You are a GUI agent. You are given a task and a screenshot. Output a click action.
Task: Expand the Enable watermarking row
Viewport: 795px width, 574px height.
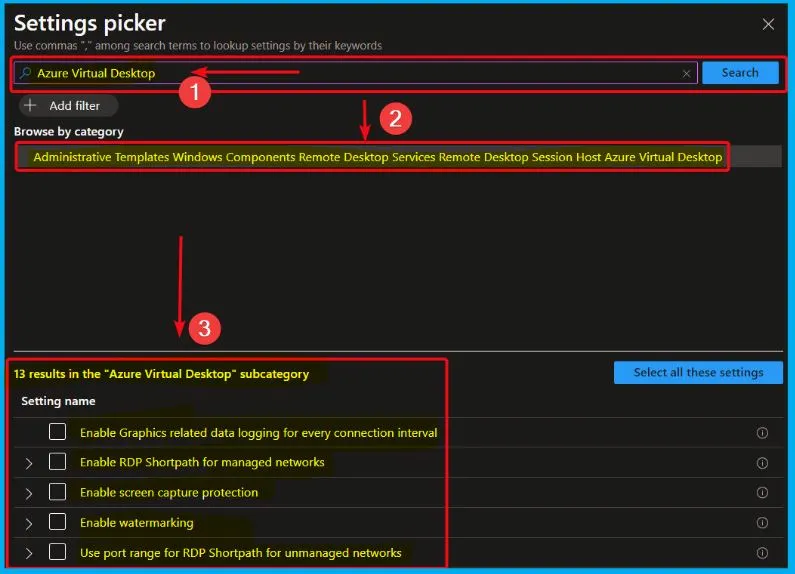pos(29,523)
